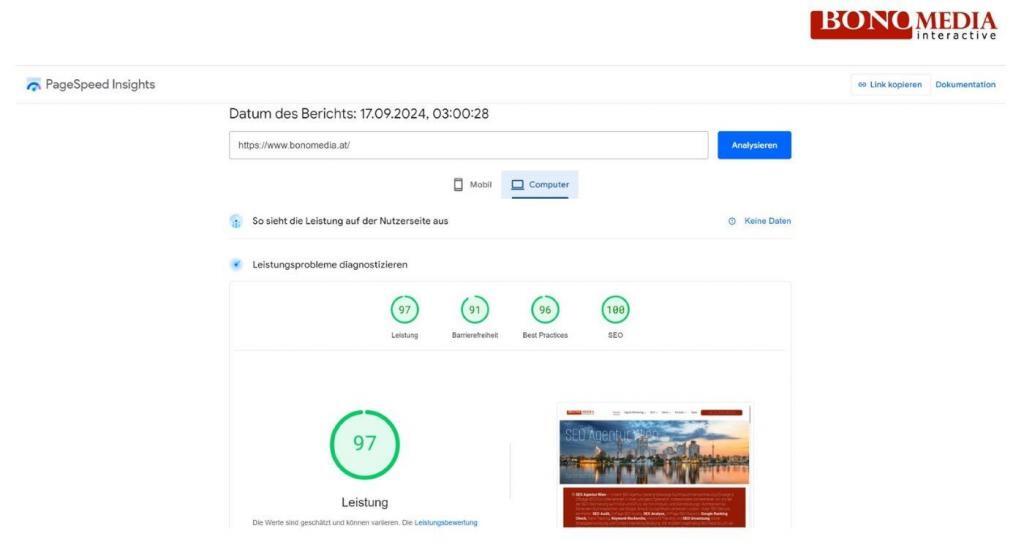
Task: Click the Leistung label under small gauge
Action: [x=404, y=335]
